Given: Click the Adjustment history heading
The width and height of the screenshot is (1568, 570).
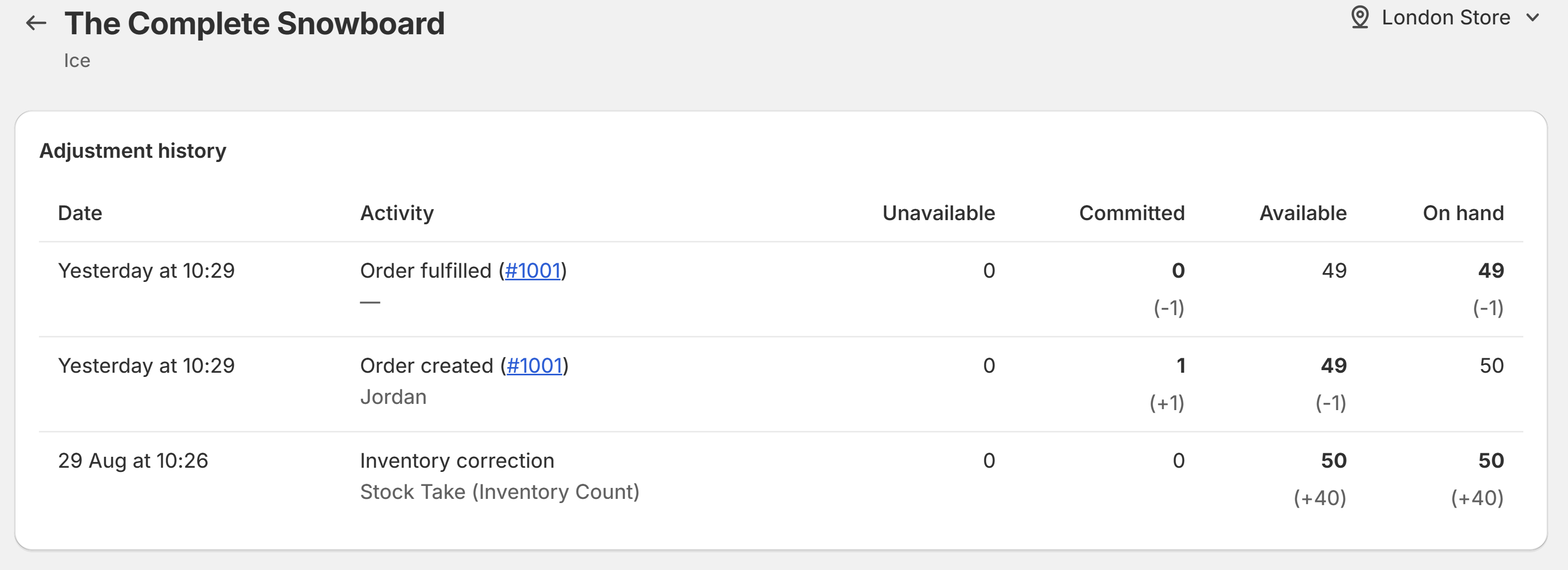Looking at the screenshot, I should (132, 150).
